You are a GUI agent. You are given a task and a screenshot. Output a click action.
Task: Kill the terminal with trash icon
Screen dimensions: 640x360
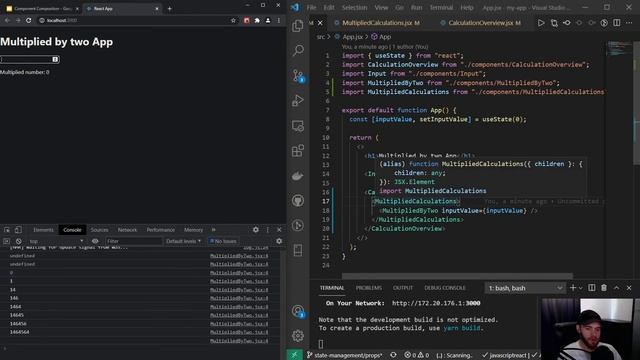point(604,288)
